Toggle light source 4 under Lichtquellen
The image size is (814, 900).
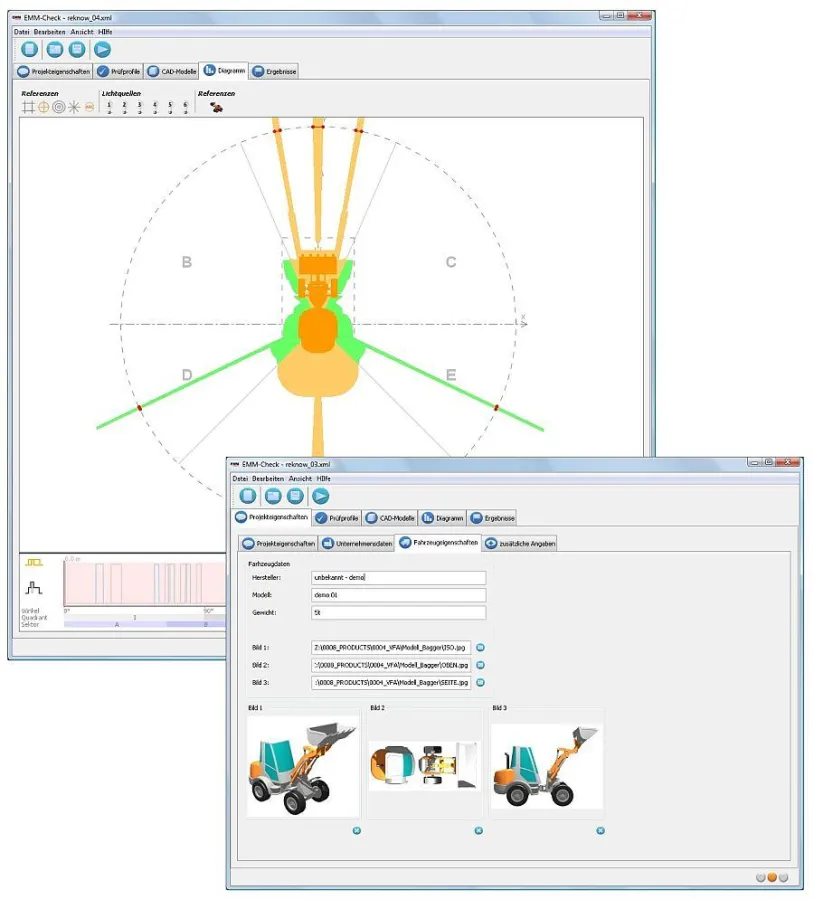pos(155,107)
